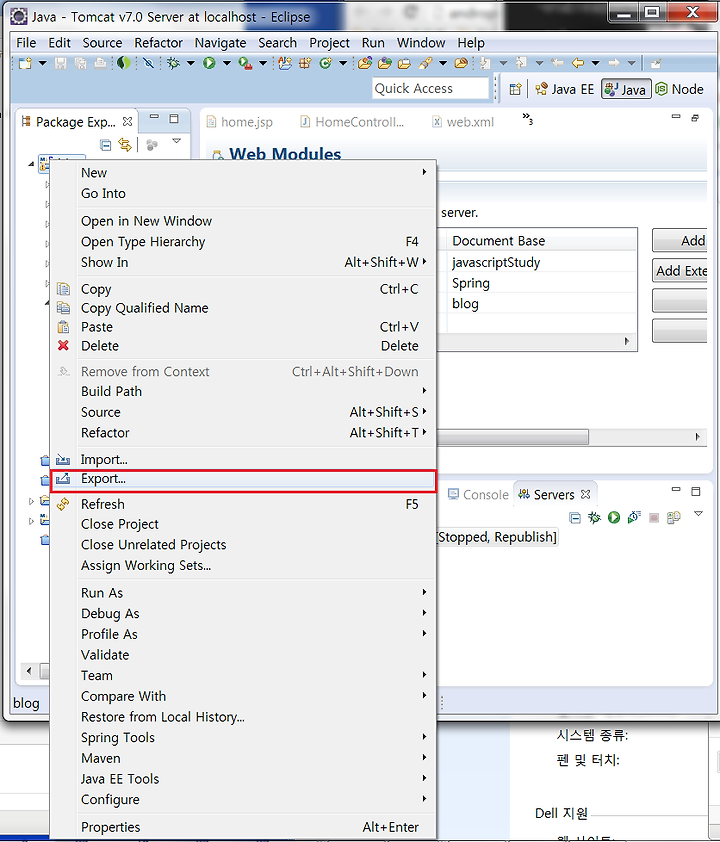Close the Servers tab

click(586, 494)
